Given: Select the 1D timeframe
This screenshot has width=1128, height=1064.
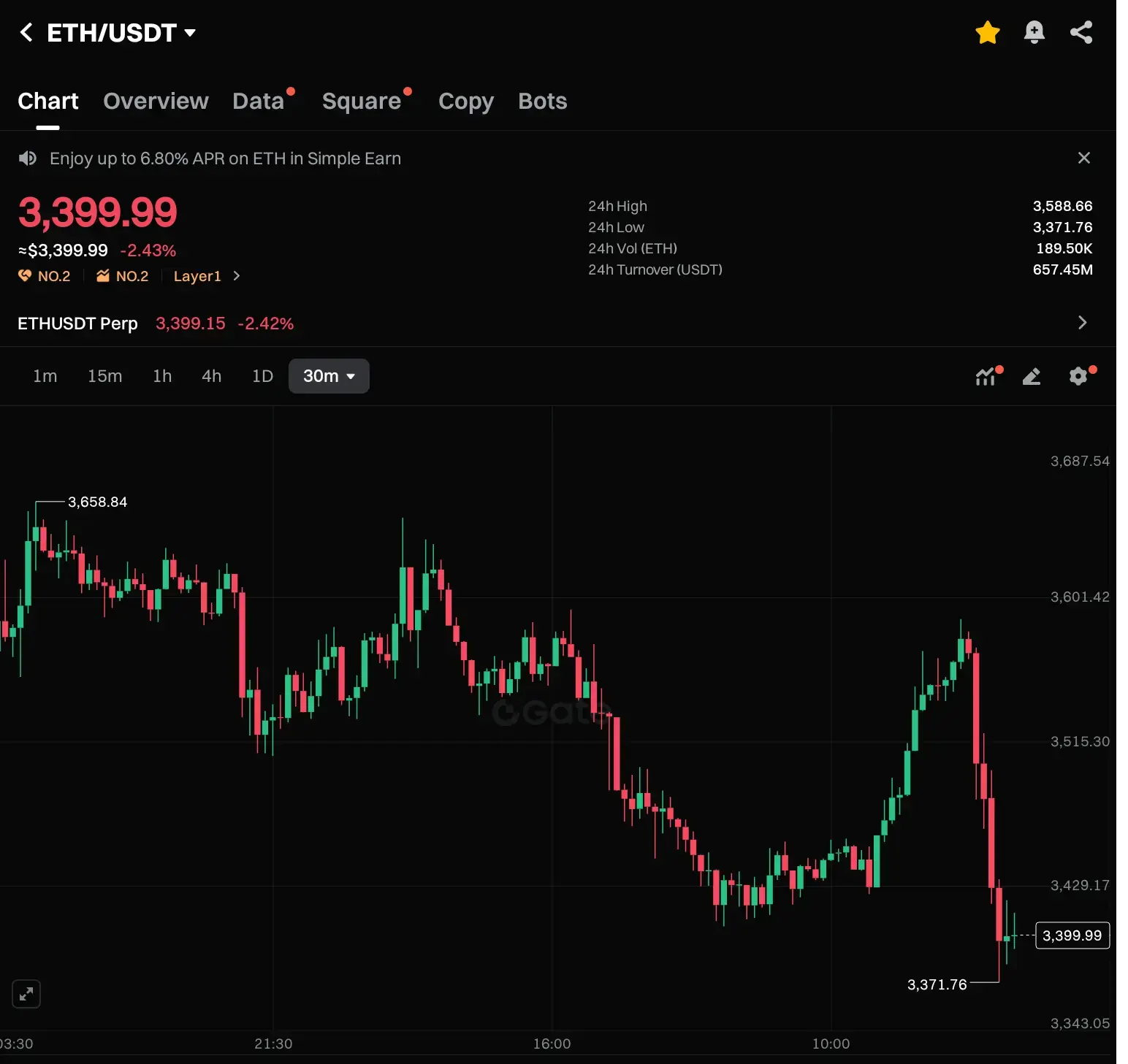Looking at the screenshot, I should 262,376.
